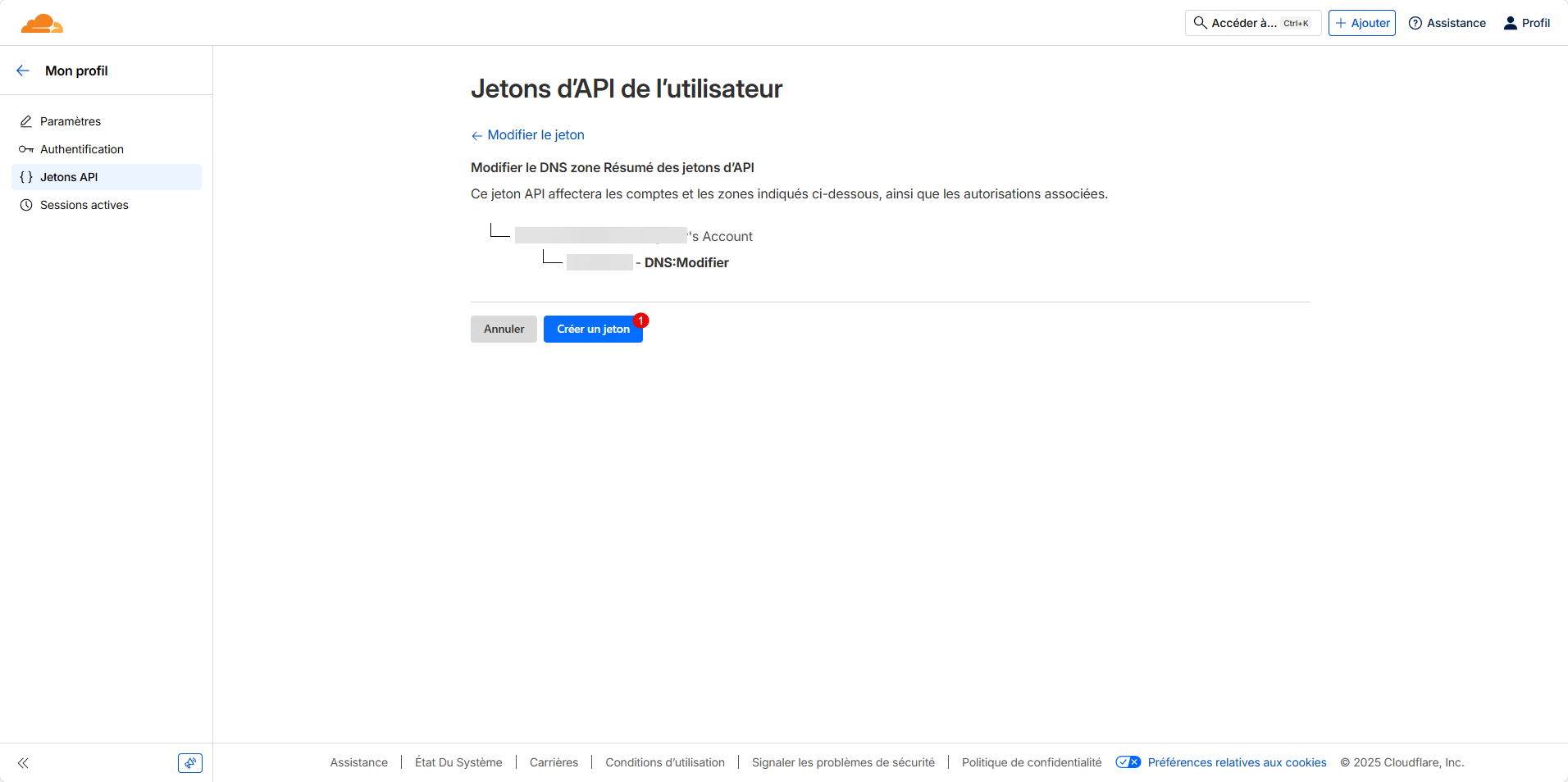
Task: Open État Du Système footer link
Action: tap(458, 762)
